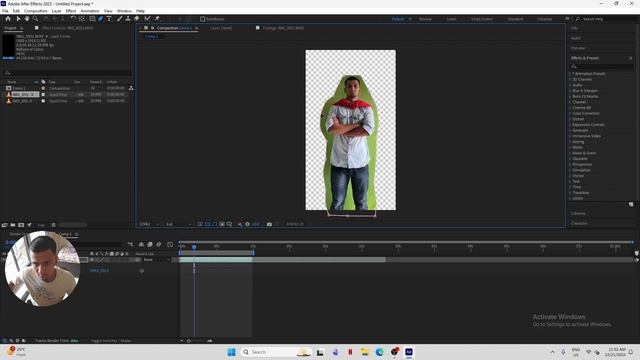
Task: Expand the 3D Channel effects category
Action: 570,79
